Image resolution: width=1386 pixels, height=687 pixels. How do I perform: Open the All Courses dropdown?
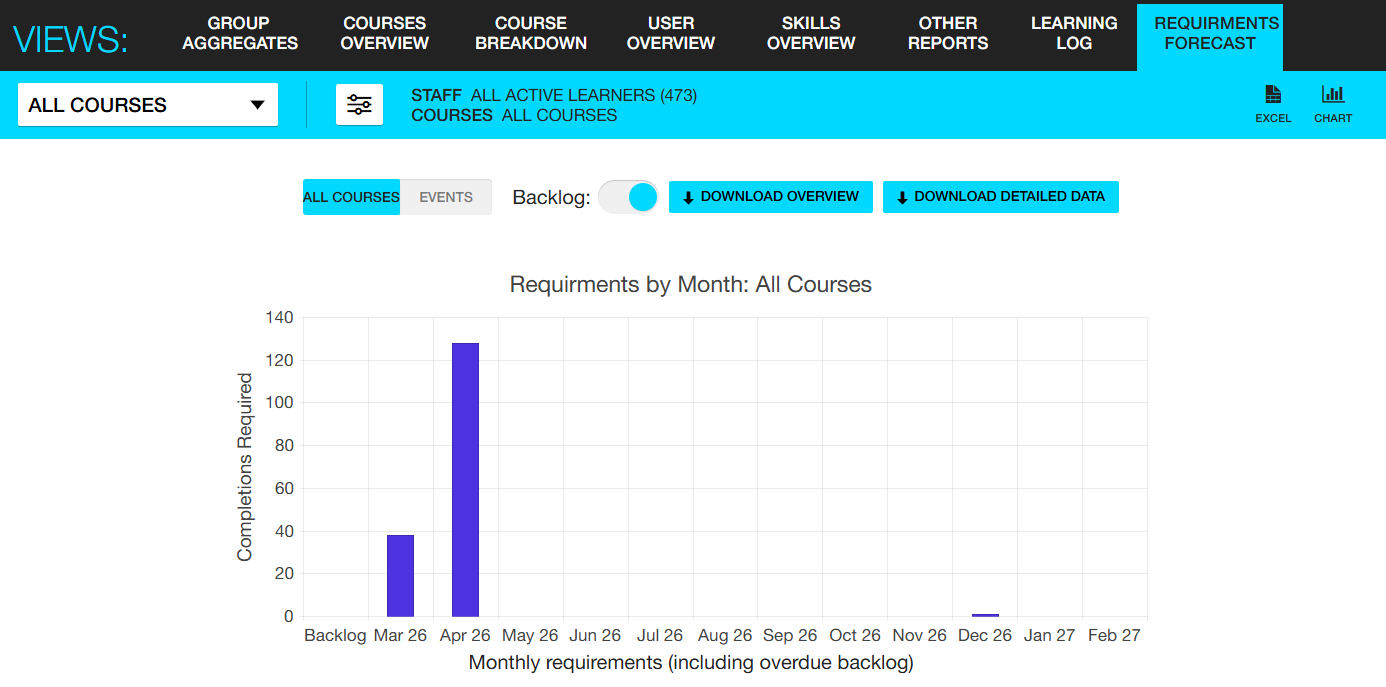click(x=147, y=105)
